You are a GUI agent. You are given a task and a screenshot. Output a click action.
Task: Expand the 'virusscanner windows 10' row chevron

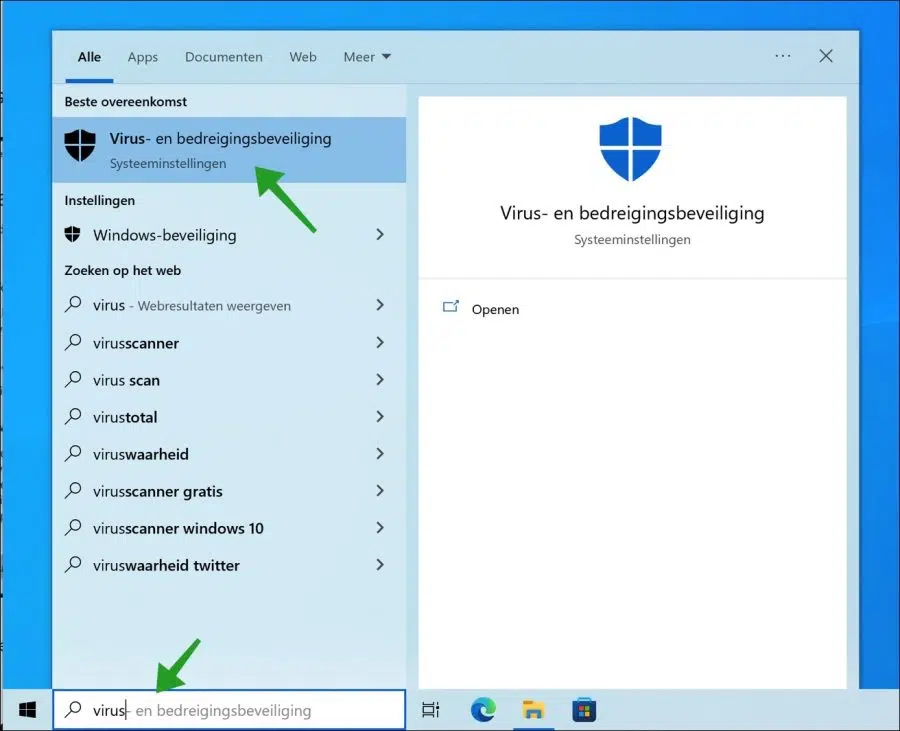(379, 527)
